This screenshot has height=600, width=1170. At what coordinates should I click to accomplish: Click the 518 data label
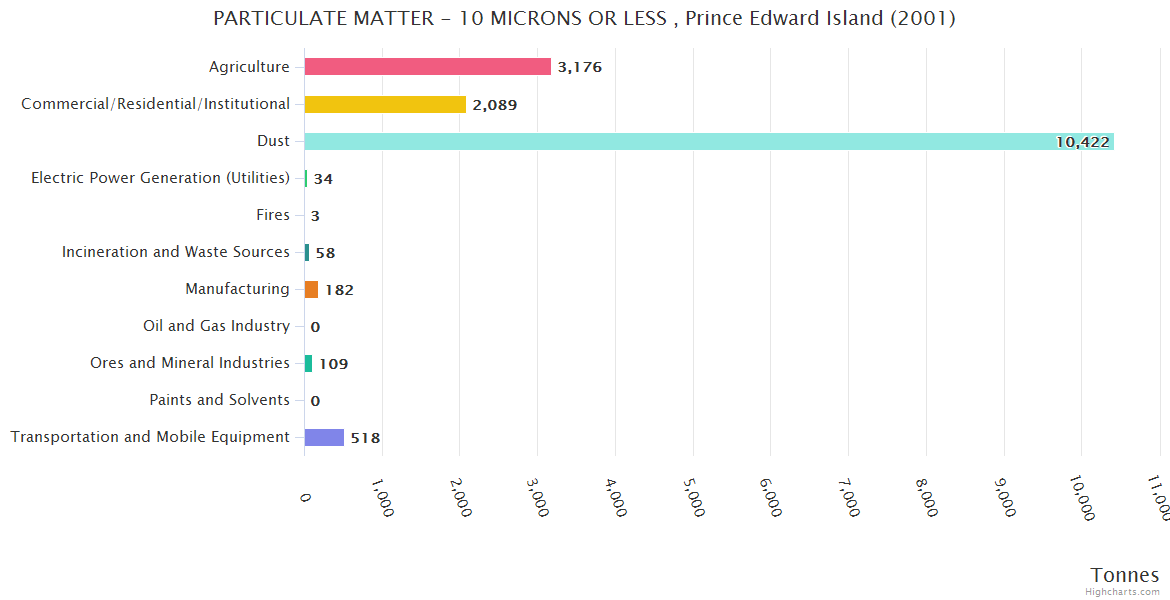coord(365,438)
